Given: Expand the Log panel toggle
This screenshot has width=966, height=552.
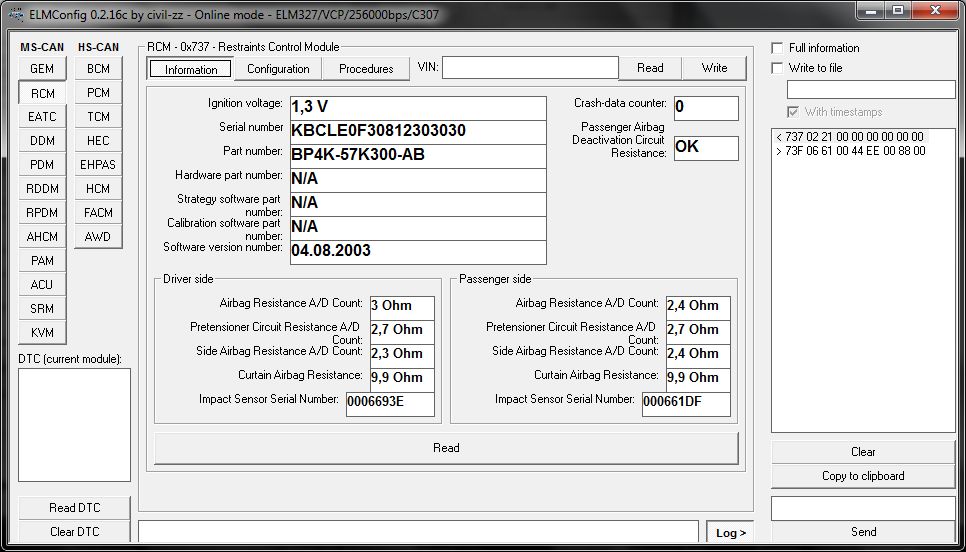Looking at the screenshot, I should [731, 533].
